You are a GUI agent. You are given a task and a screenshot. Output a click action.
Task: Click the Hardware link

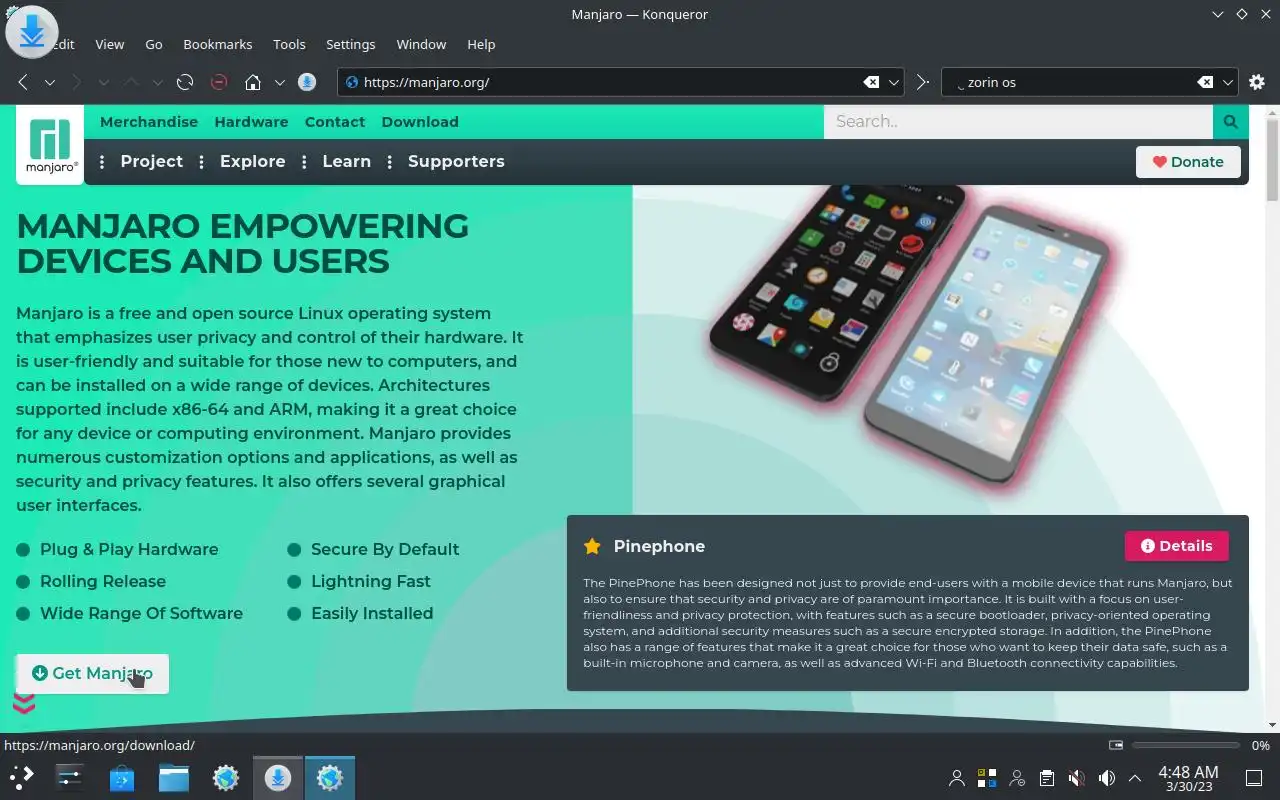pyautogui.click(x=251, y=122)
